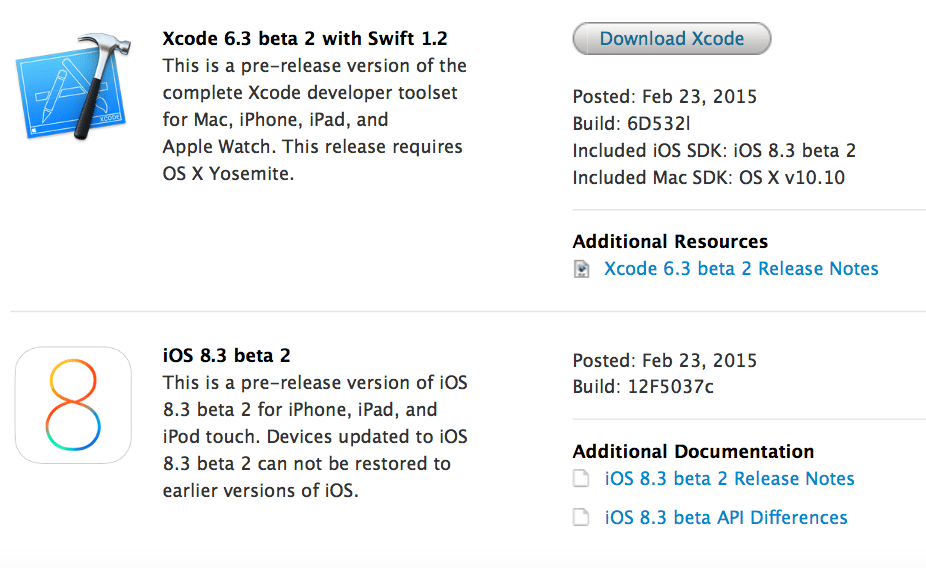Click the Posted date under Download Xcode
The image size is (926, 568).
point(664,97)
